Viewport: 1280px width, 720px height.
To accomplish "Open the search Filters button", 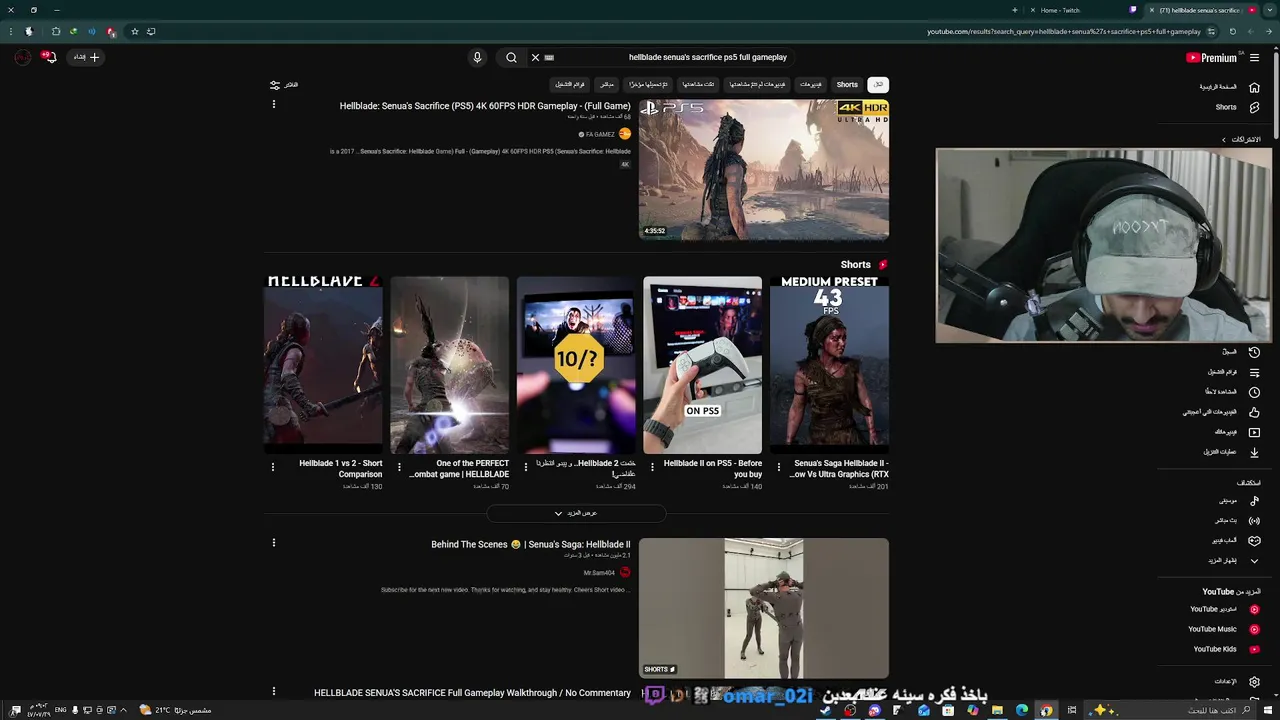I will coord(284,85).
